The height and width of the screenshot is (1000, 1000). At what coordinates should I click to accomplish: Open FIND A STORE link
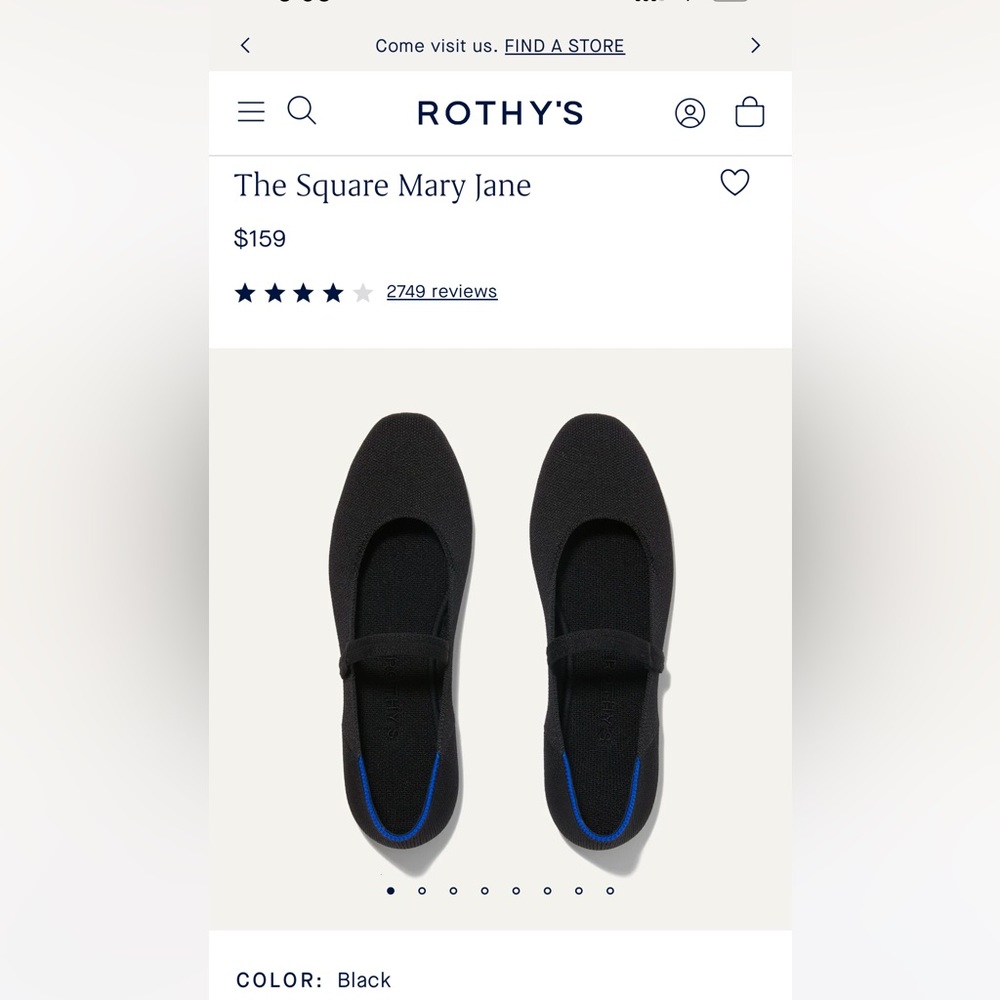pyautogui.click(x=565, y=45)
